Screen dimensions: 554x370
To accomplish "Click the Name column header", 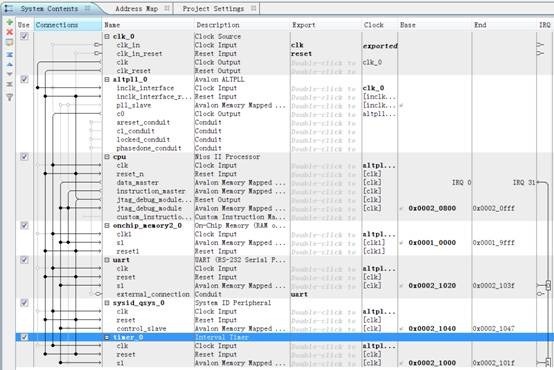I will 148,25.
